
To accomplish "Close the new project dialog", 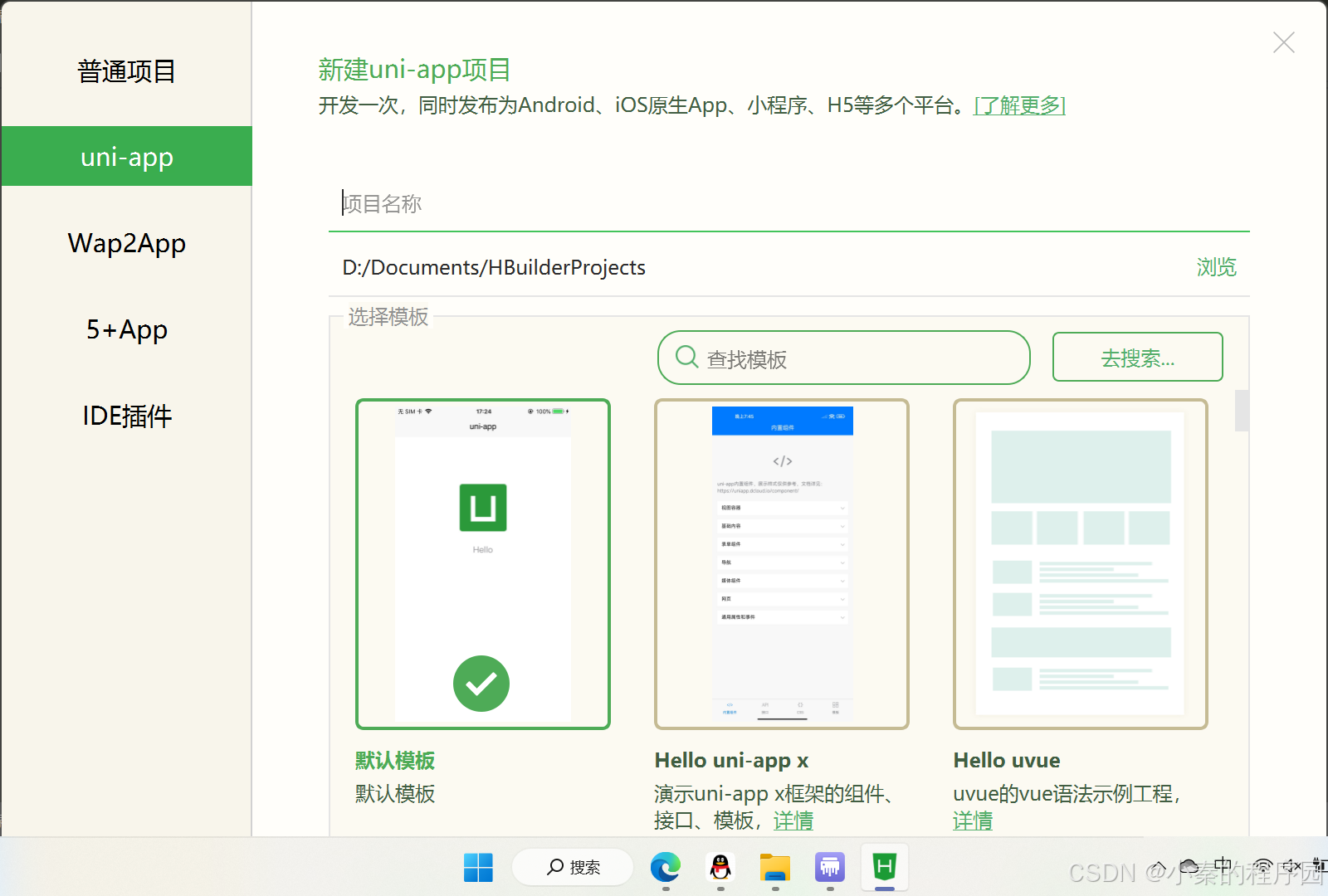I will (1284, 42).
